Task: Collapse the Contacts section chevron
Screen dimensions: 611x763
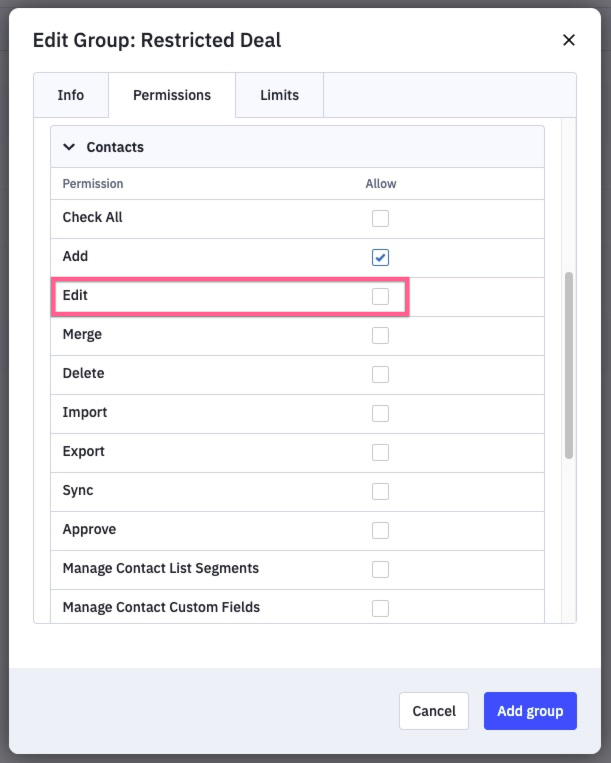Action: click(x=69, y=147)
